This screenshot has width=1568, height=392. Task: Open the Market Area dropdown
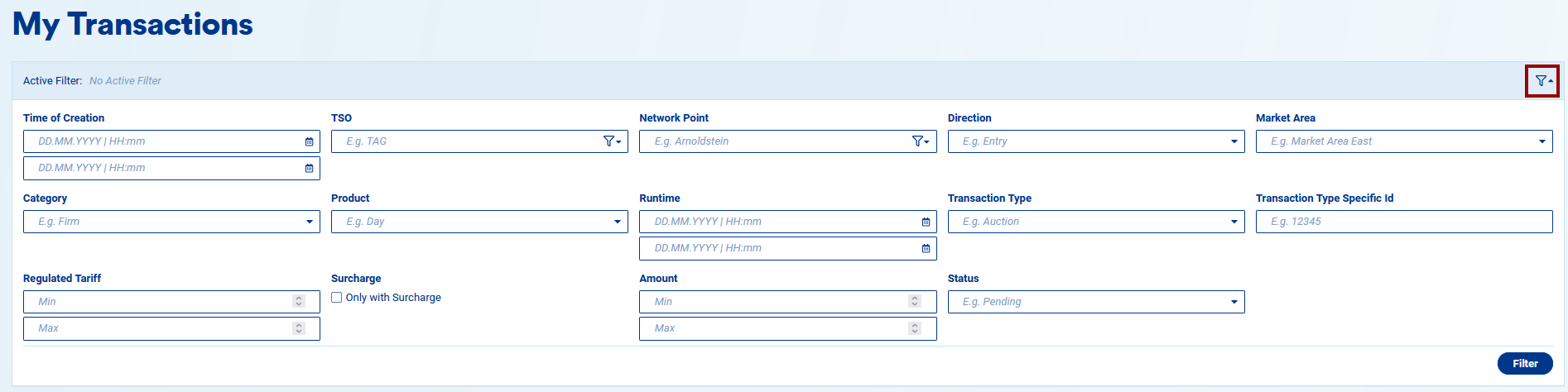coord(1542,141)
